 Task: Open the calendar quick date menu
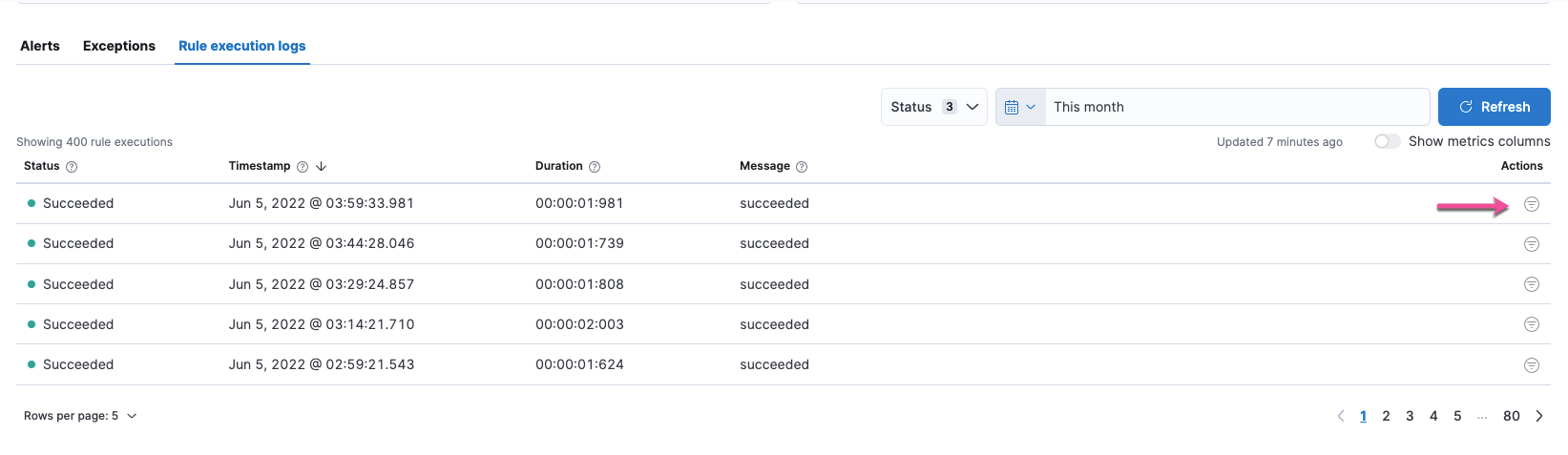[1020, 107]
